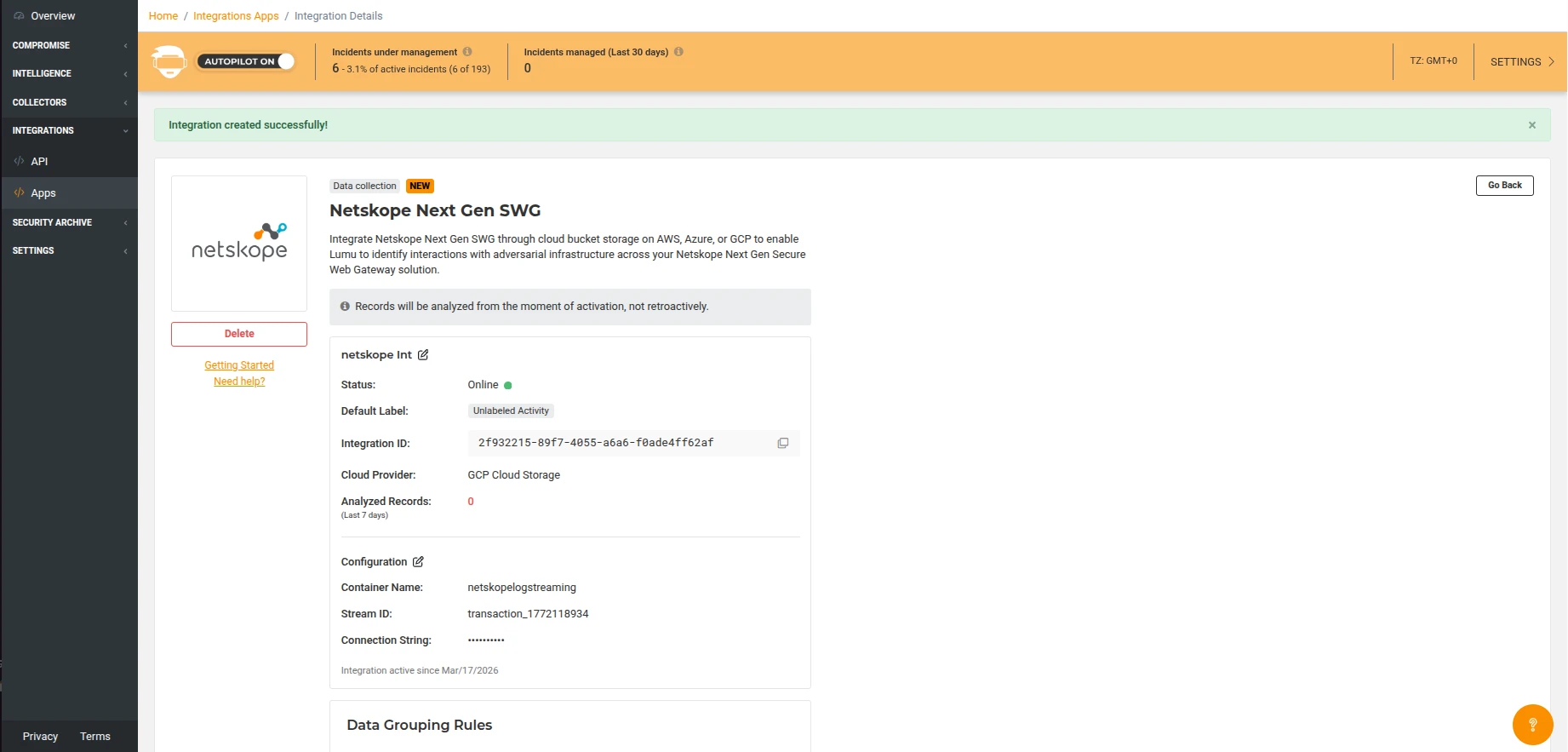Screen dimensions: 1568x752
Task: Collapse the Integrations sidebar section
Action: 68,130
